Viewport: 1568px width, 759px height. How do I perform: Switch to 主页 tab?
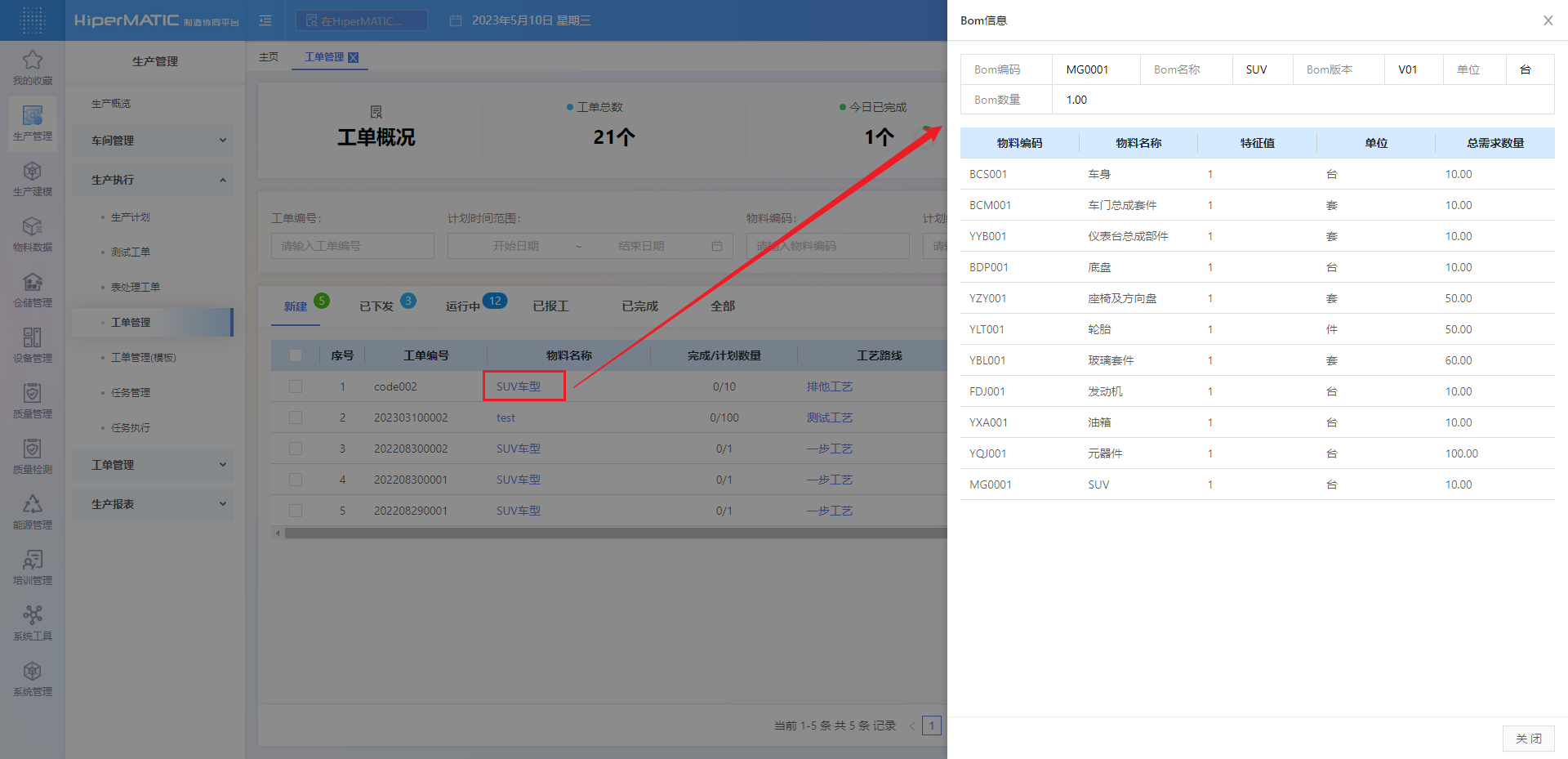269,57
